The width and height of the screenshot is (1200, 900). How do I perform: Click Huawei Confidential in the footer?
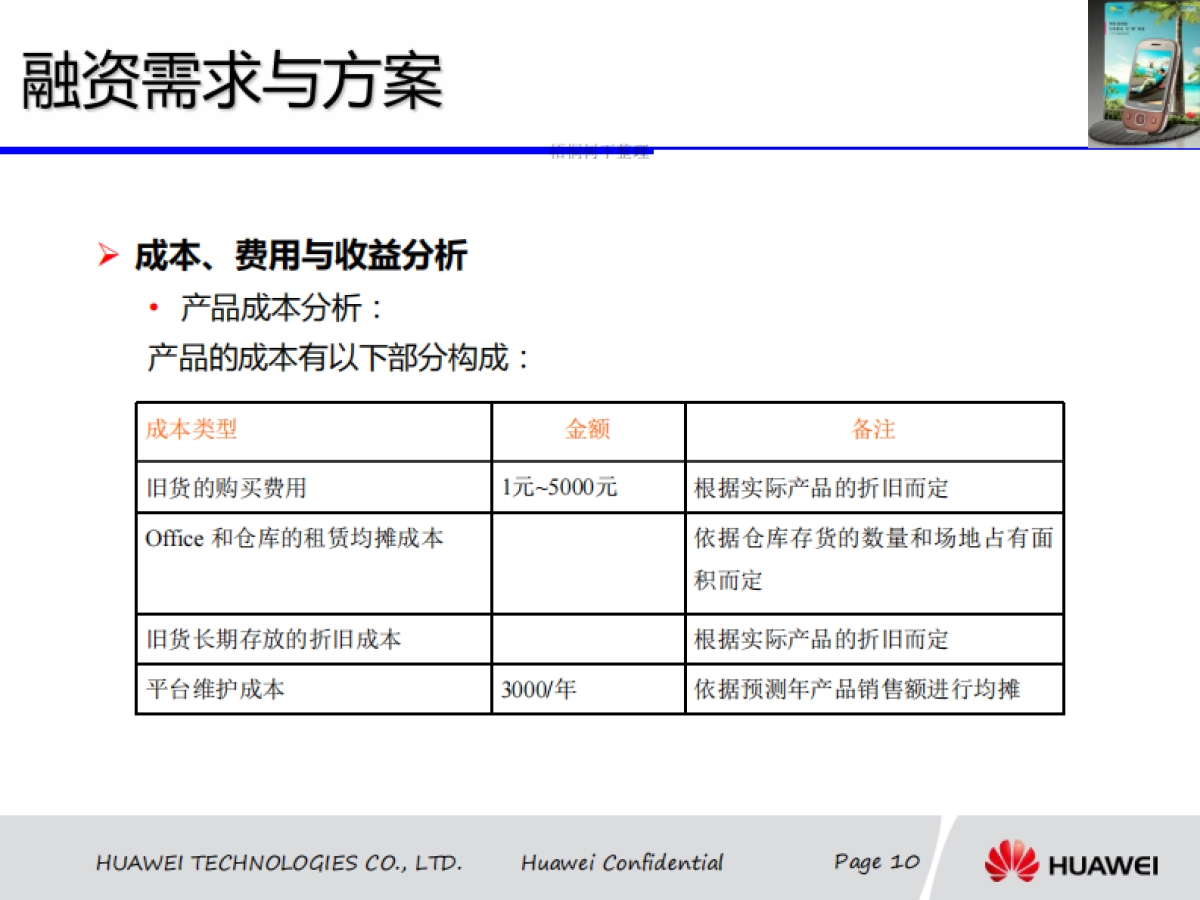tap(620, 862)
